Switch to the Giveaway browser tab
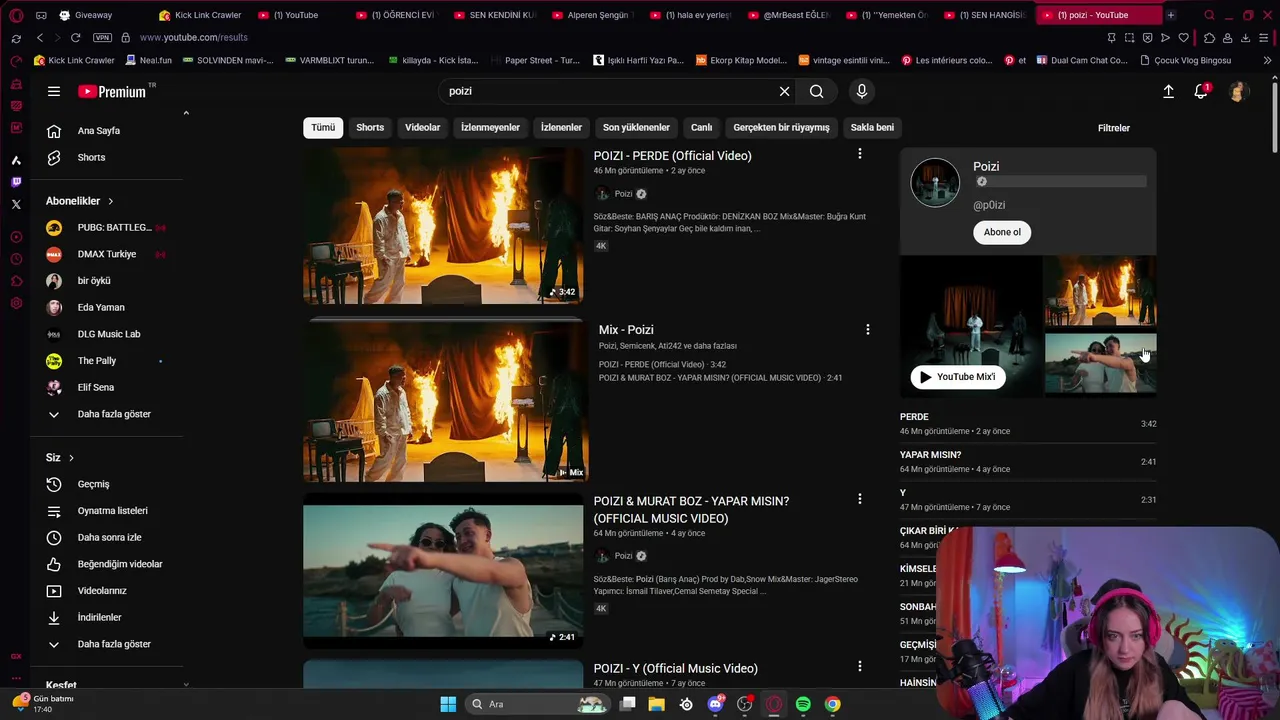The width and height of the screenshot is (1280, 720). pos(85,15)
